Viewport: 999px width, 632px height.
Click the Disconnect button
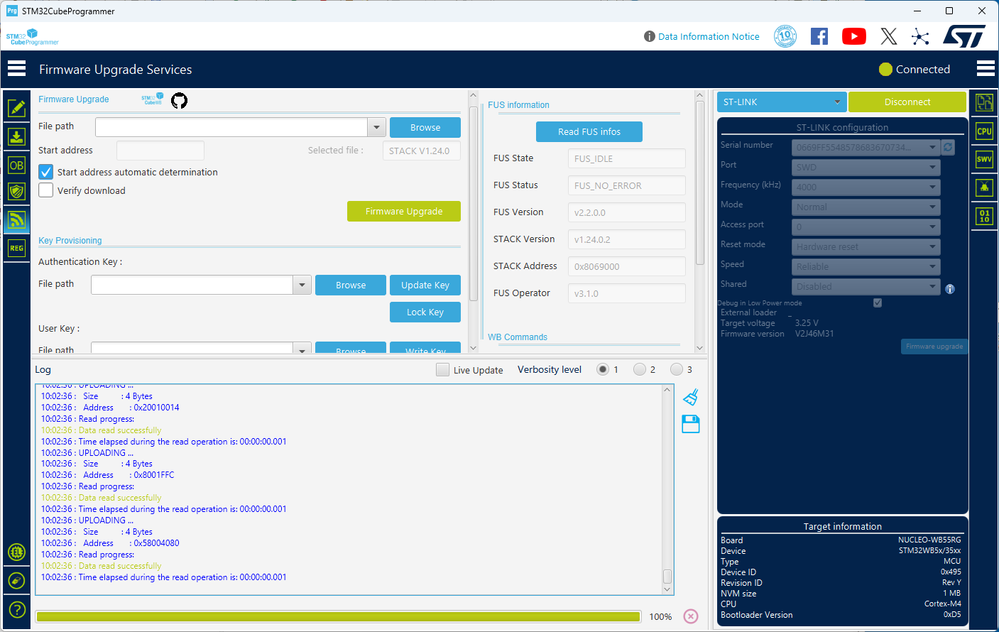pyautogui.click(x=907, y=102)
